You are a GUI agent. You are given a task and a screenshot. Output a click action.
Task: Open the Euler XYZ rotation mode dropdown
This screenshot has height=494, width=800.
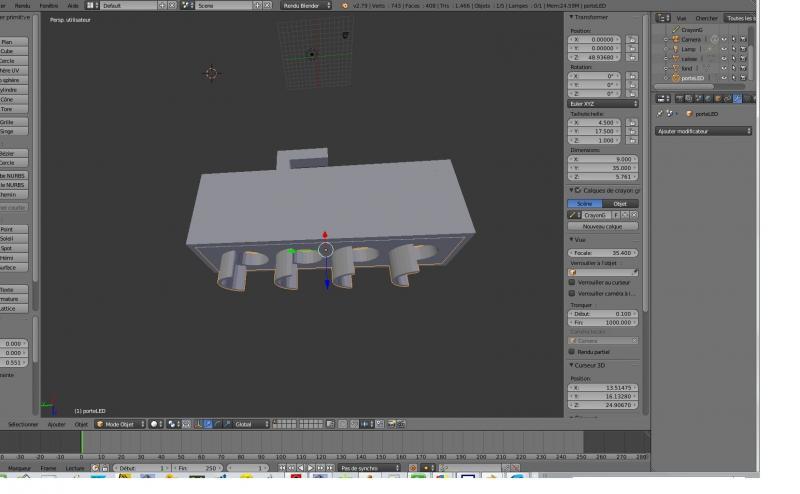click(x=602, y=103)
